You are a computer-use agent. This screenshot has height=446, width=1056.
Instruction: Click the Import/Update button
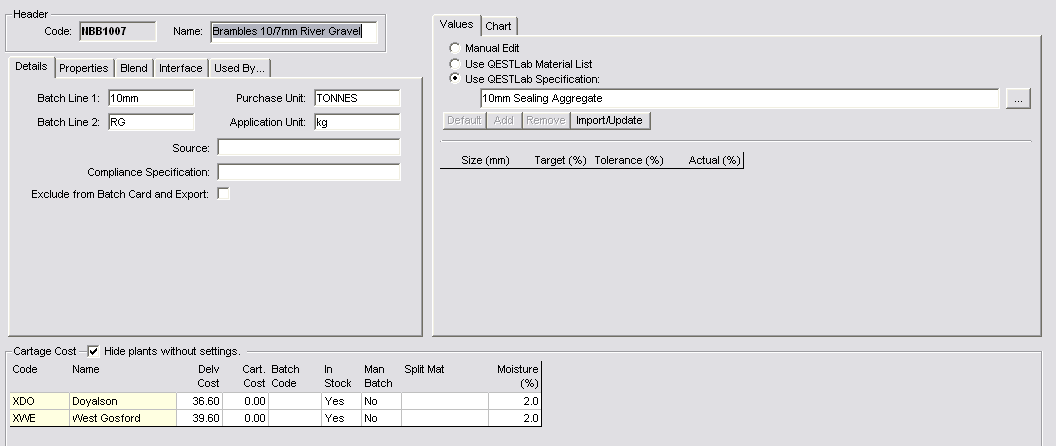pyautogui.click(x=611, y=120)
